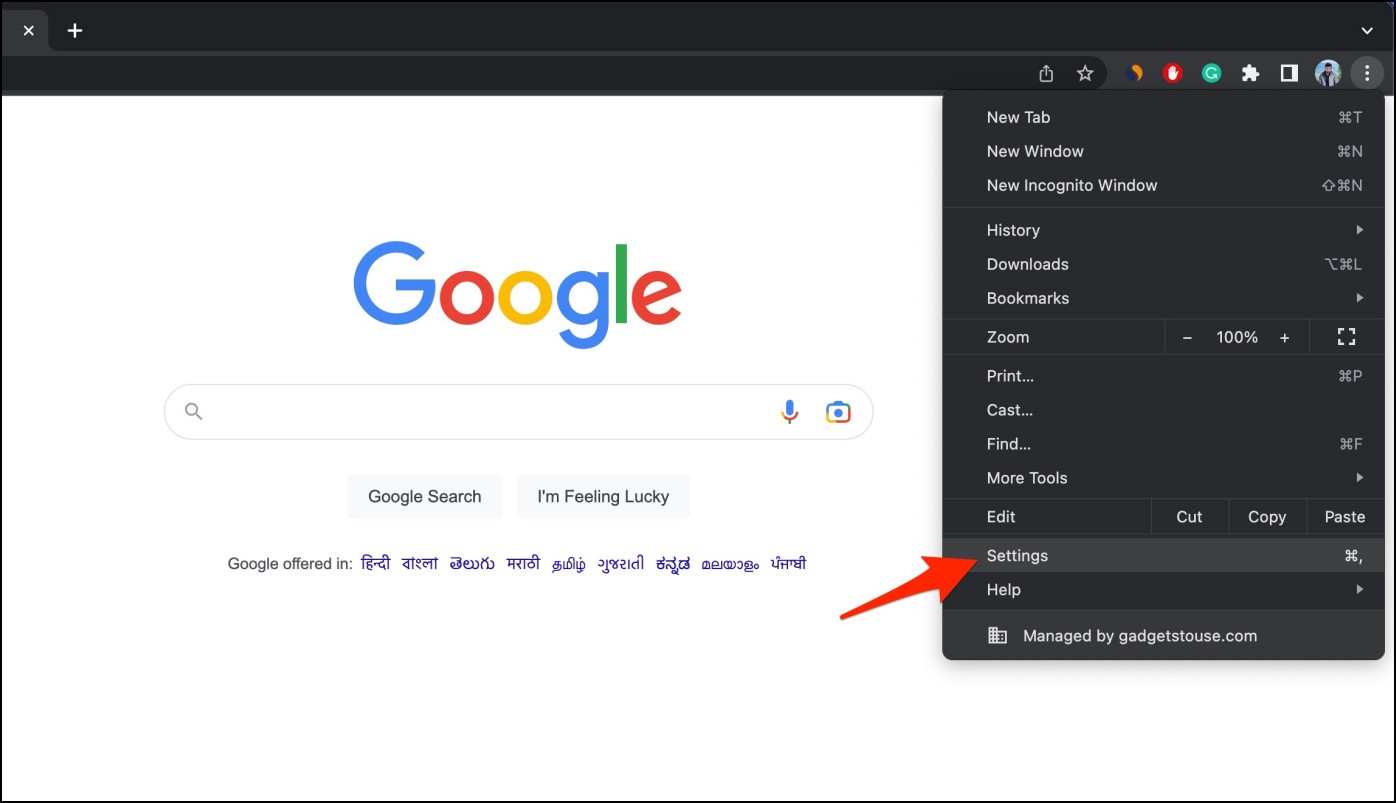Choose Find from the menu
This screenshot has height=803, width=1396.
tap(1163, 444)
